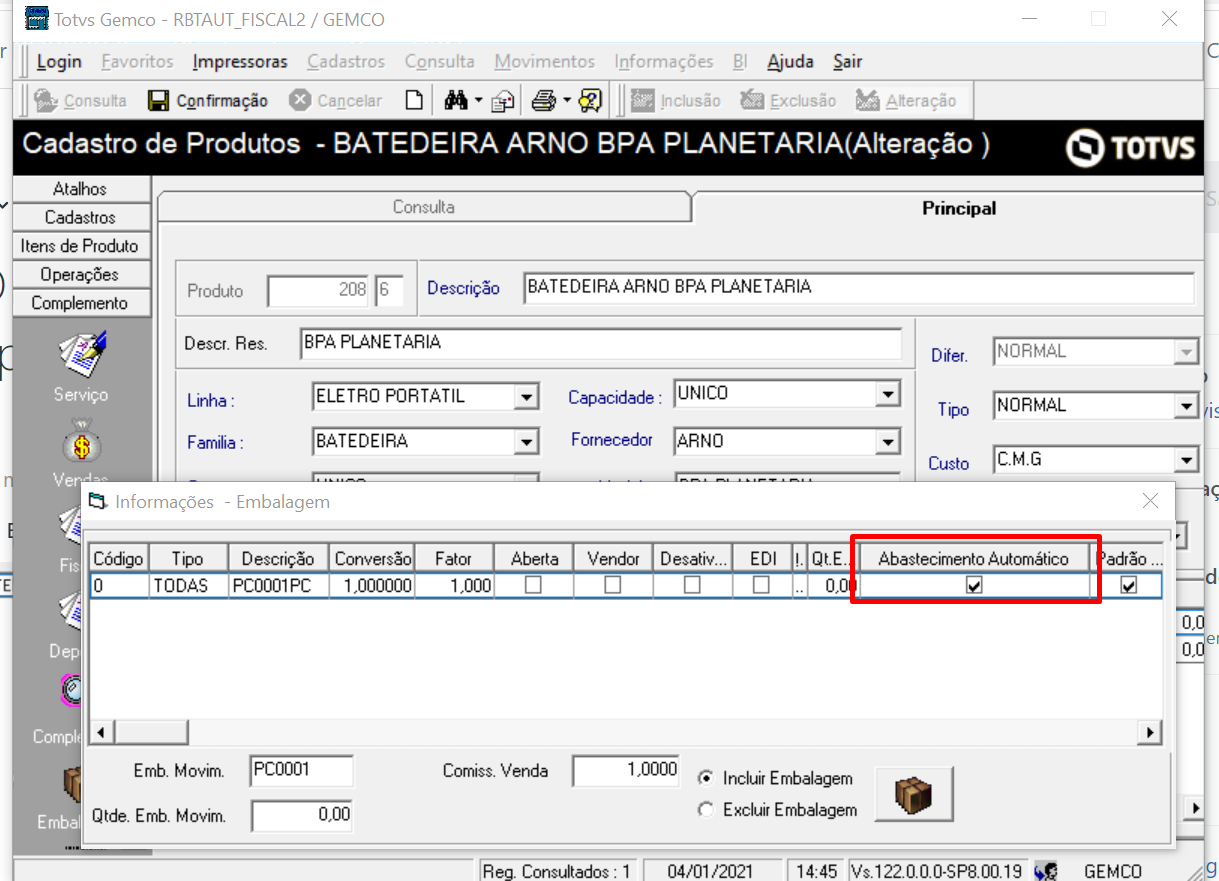Click the Complemento sidebar button
Screen dimensions: 1219x881
tap(80, 302)
